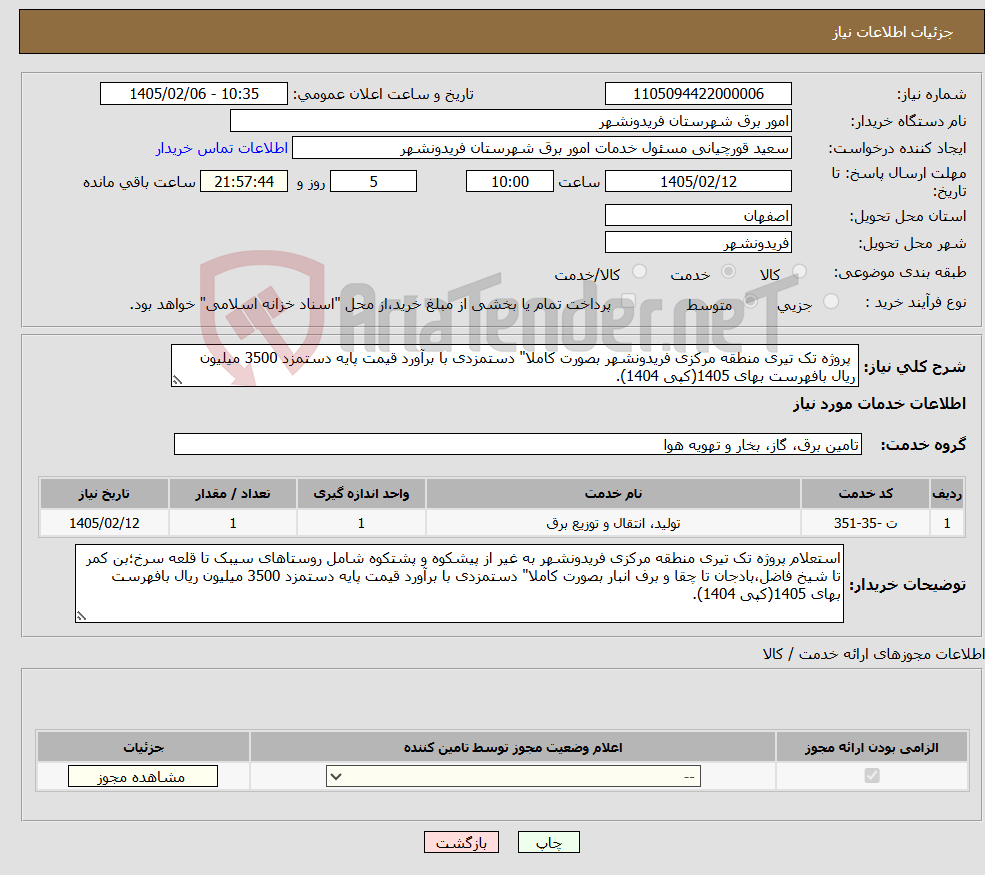
Task: Select the جزیی purchase type radio
Action: coord(830,302)
